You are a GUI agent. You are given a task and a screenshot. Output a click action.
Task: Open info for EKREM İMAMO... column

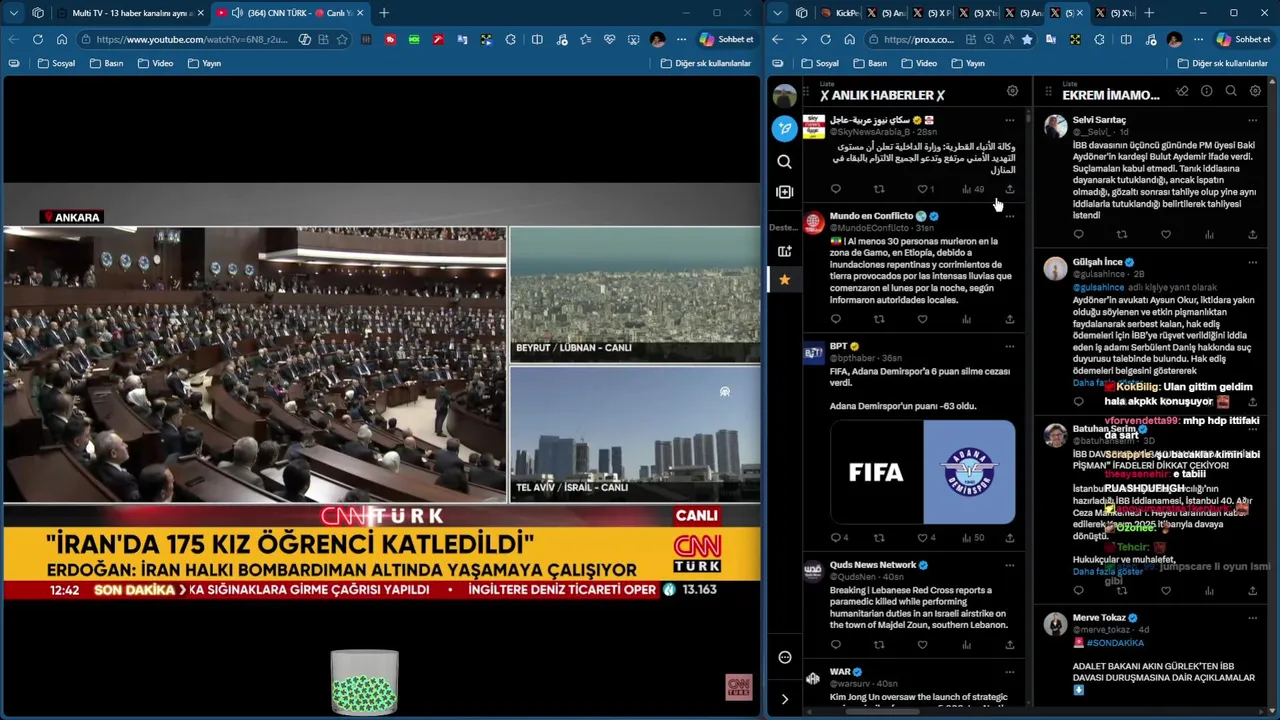1207,91
